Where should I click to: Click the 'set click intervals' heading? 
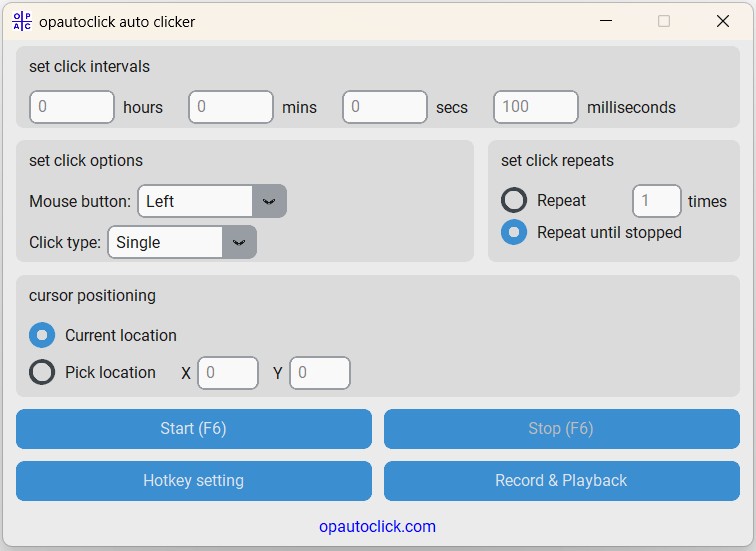tap(89, 67)
